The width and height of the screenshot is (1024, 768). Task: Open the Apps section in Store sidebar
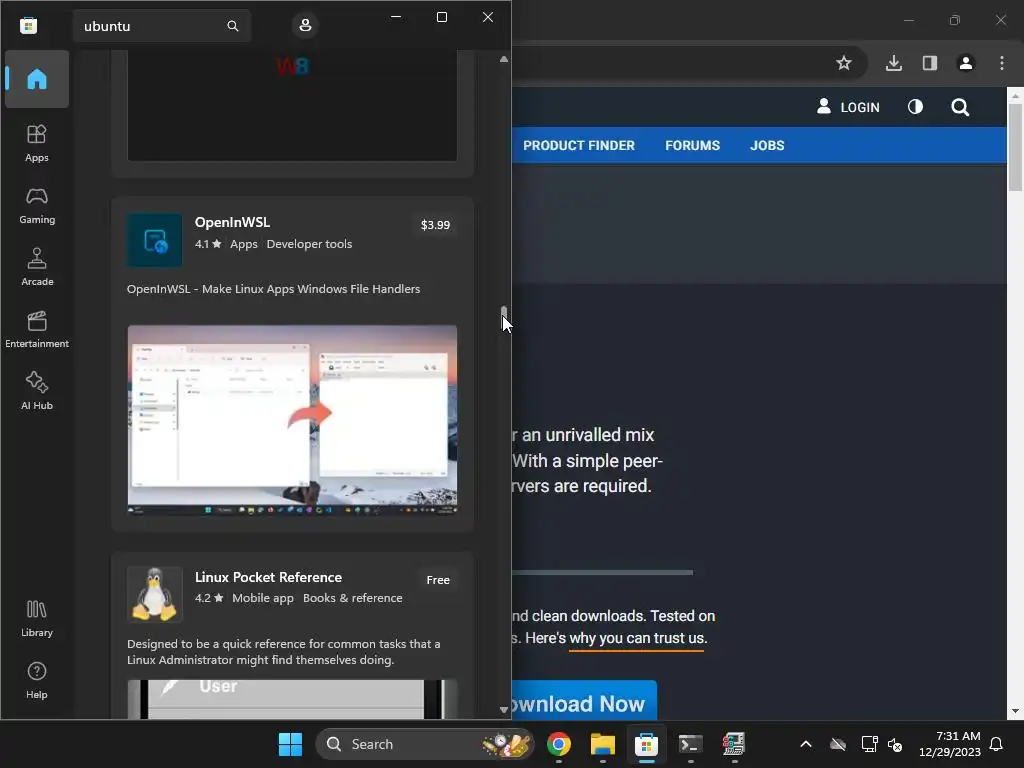pos(37,143)
